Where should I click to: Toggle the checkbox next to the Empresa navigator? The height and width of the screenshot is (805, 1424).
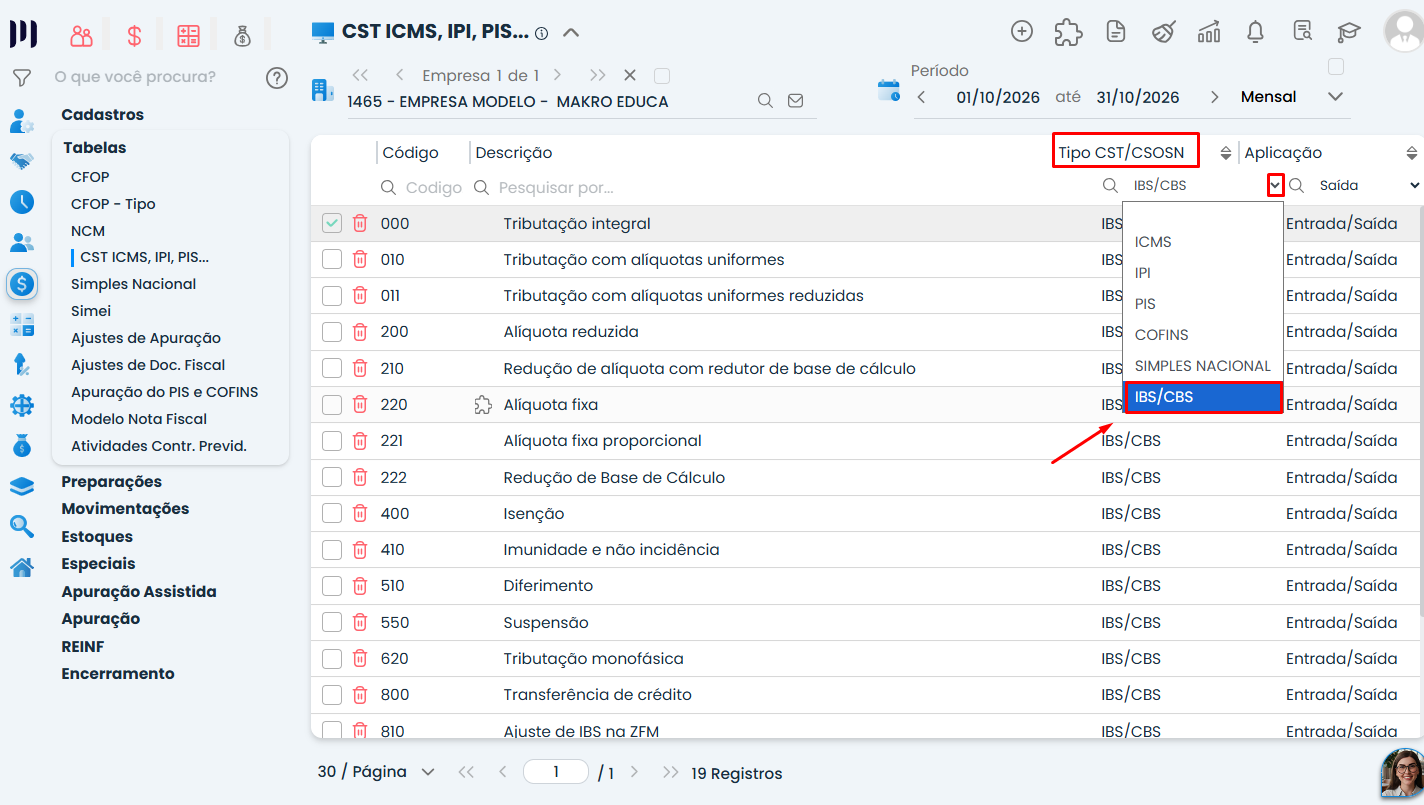click(661, 76)
